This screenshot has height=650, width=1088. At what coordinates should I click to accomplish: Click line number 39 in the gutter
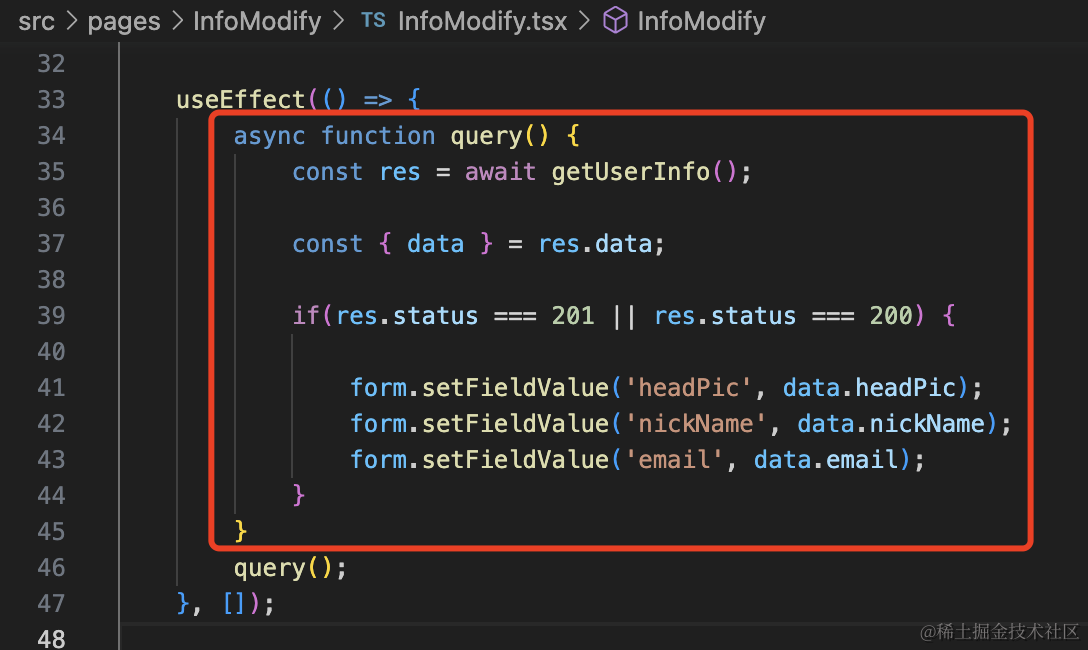(51, 316)
